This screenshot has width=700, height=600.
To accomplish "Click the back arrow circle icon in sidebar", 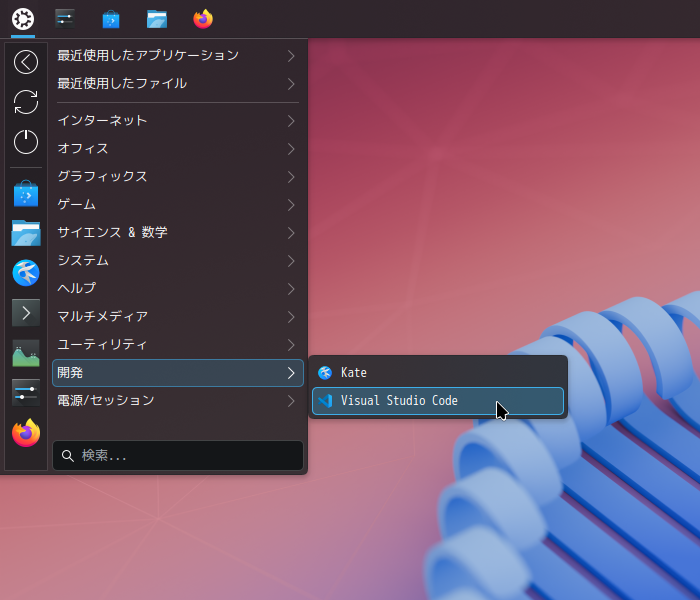I will 26,62.
